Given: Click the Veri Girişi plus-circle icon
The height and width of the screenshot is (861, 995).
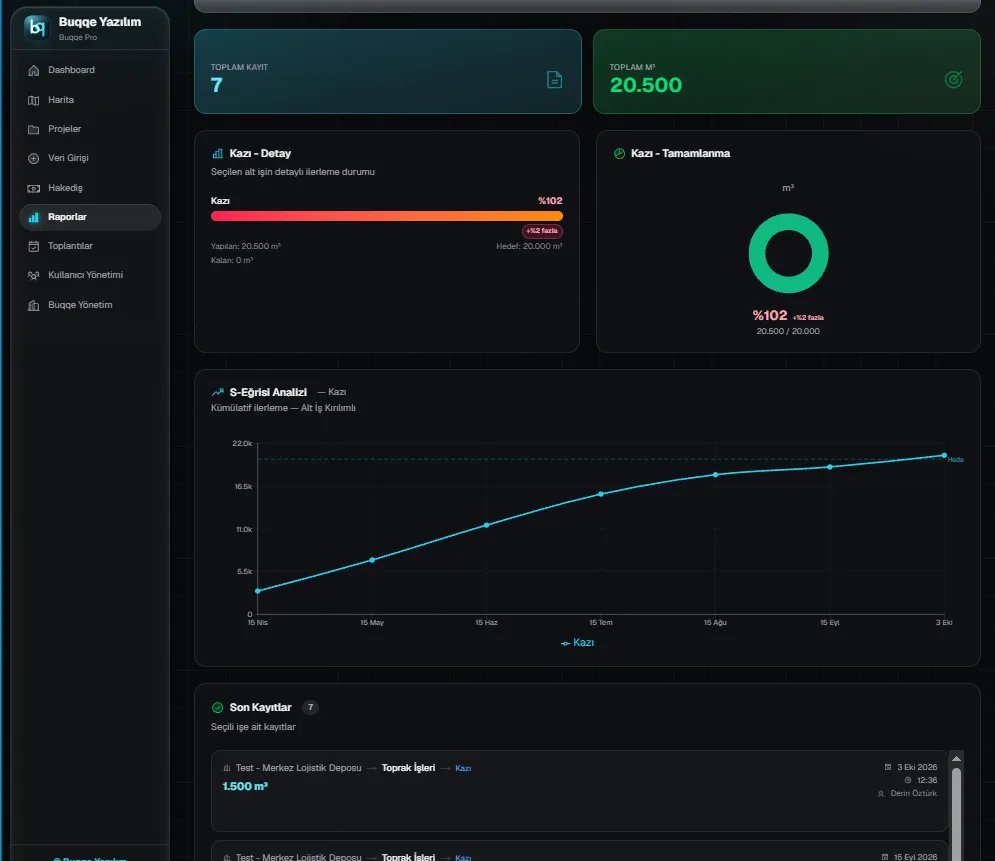Looking at the screenshot, I should (34, 159).
